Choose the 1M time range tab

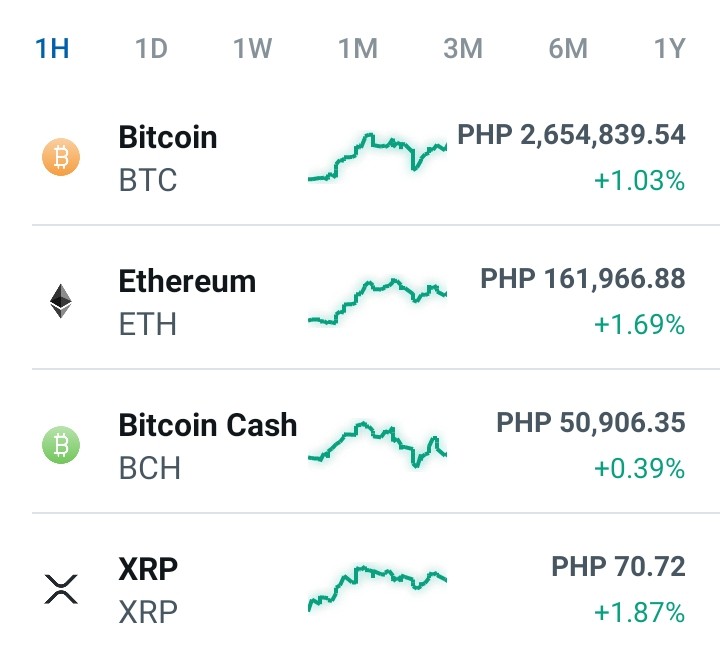click(358, 48)
